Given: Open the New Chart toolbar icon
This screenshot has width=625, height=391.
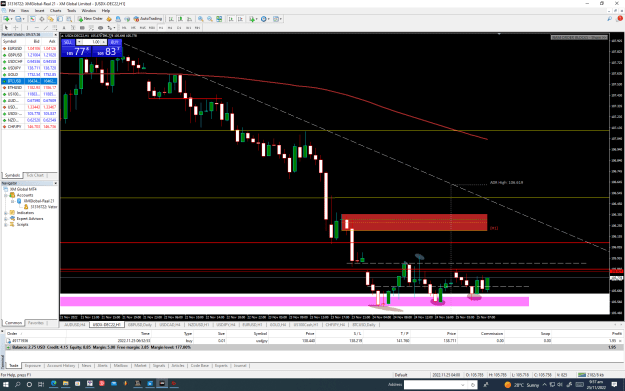Looking at the screenshot, I should coord(7,19).
